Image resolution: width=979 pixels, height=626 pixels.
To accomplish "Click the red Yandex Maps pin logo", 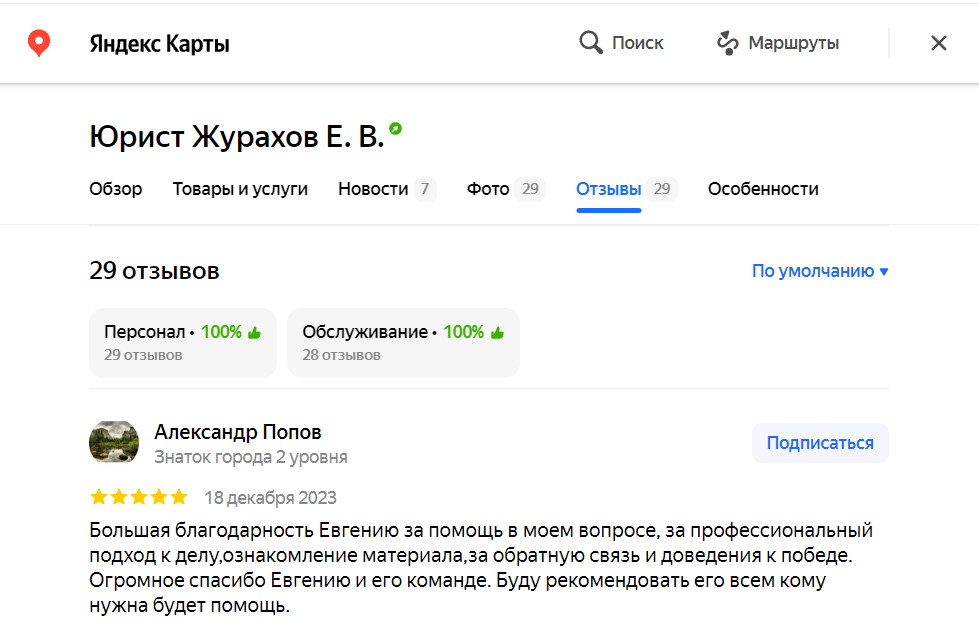I will [39, 43].
